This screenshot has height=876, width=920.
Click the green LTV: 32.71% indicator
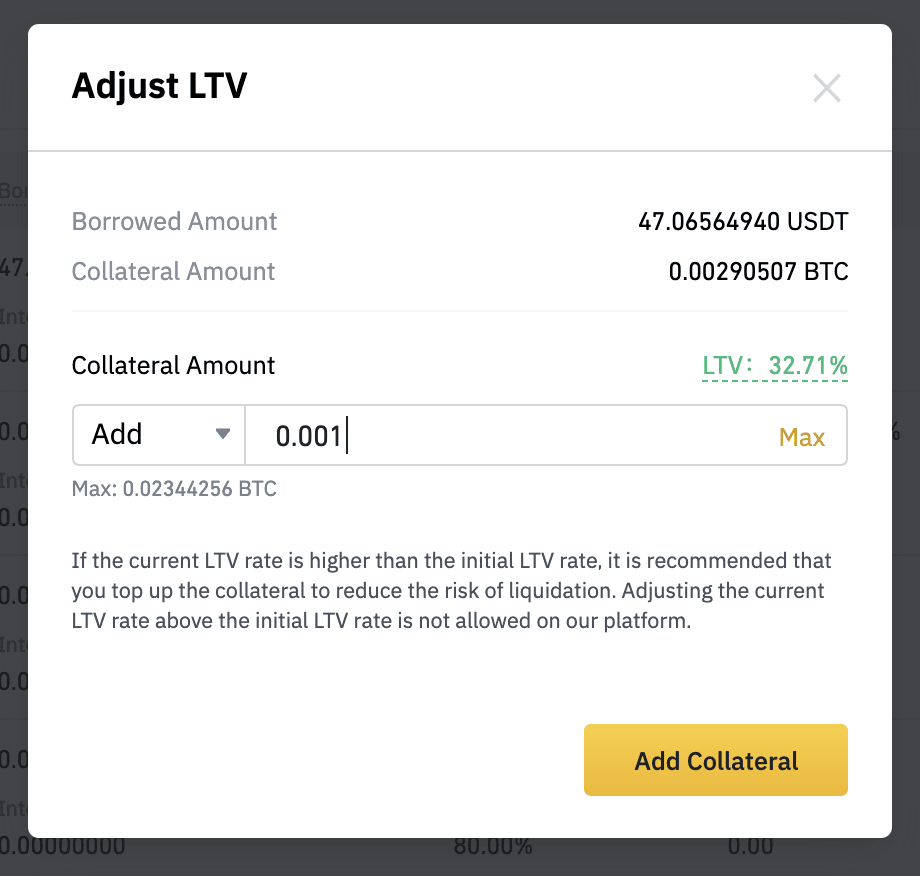[774, 366]
